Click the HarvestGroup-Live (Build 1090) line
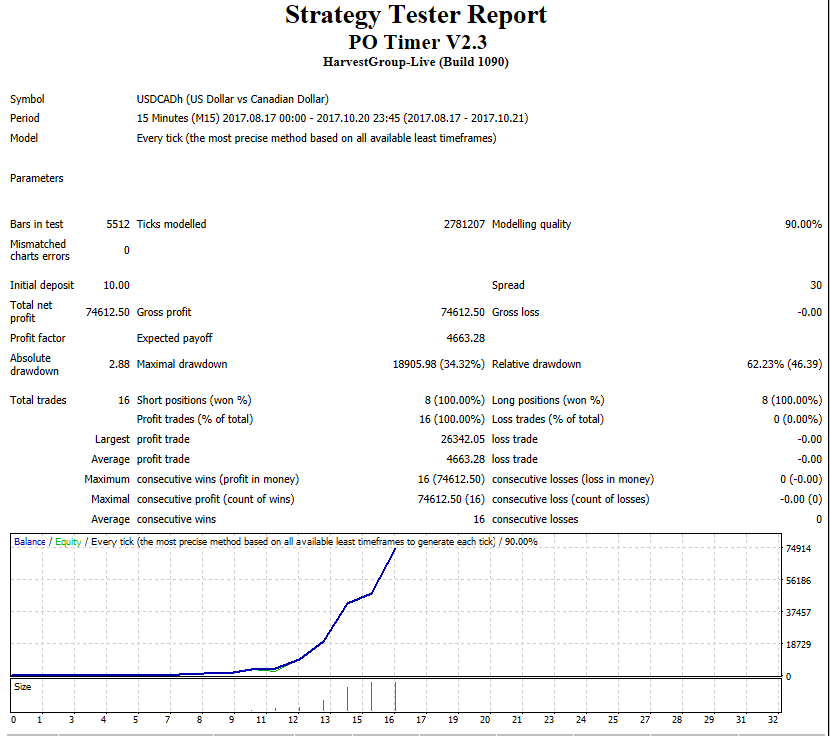Screen dimensions: 830x736 click(416, 62)
